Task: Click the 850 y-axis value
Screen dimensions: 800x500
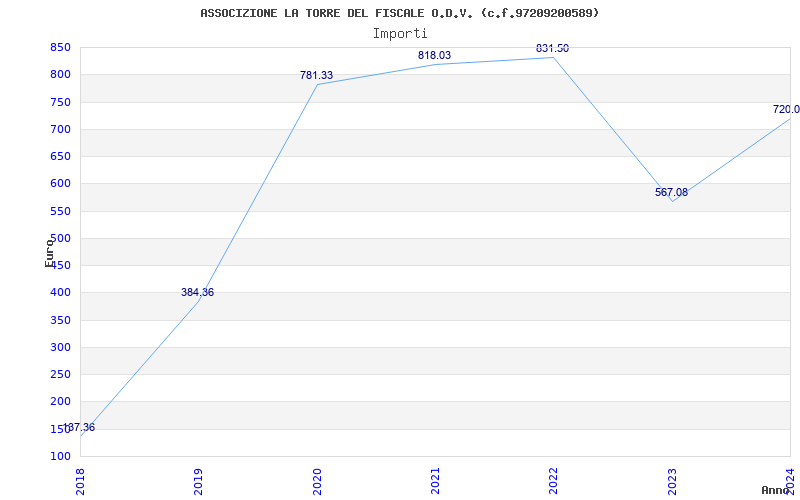Action: point(60,48)
